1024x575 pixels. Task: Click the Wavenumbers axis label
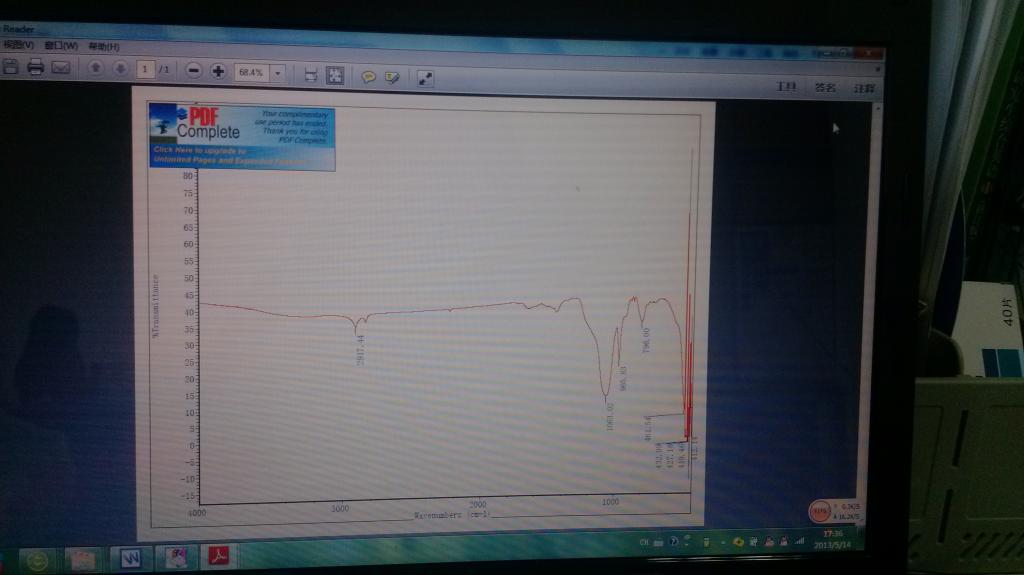(452, 515)
